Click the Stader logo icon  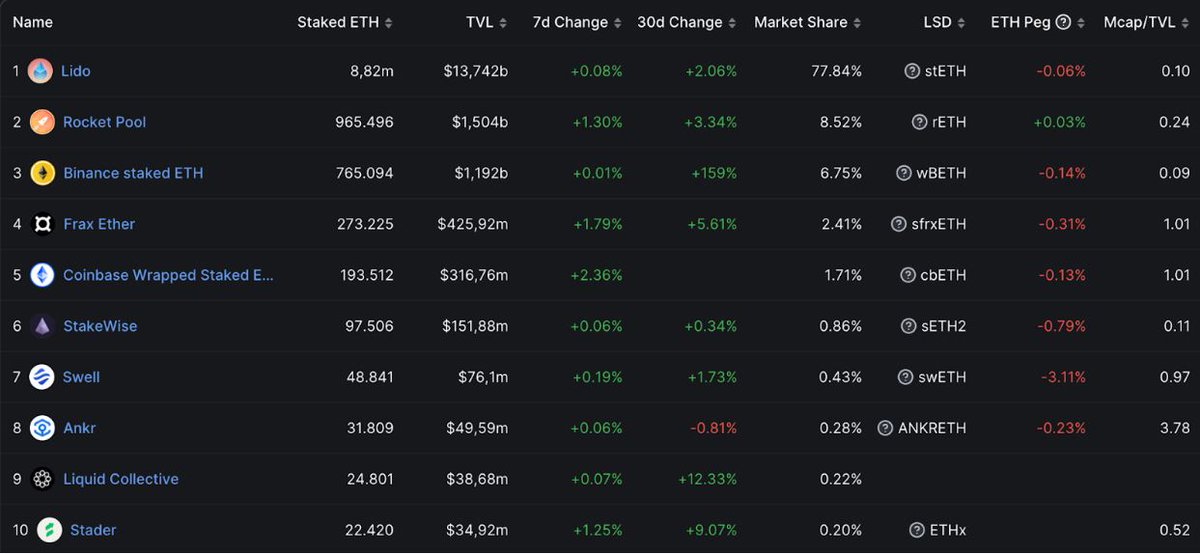coord(50,530)
